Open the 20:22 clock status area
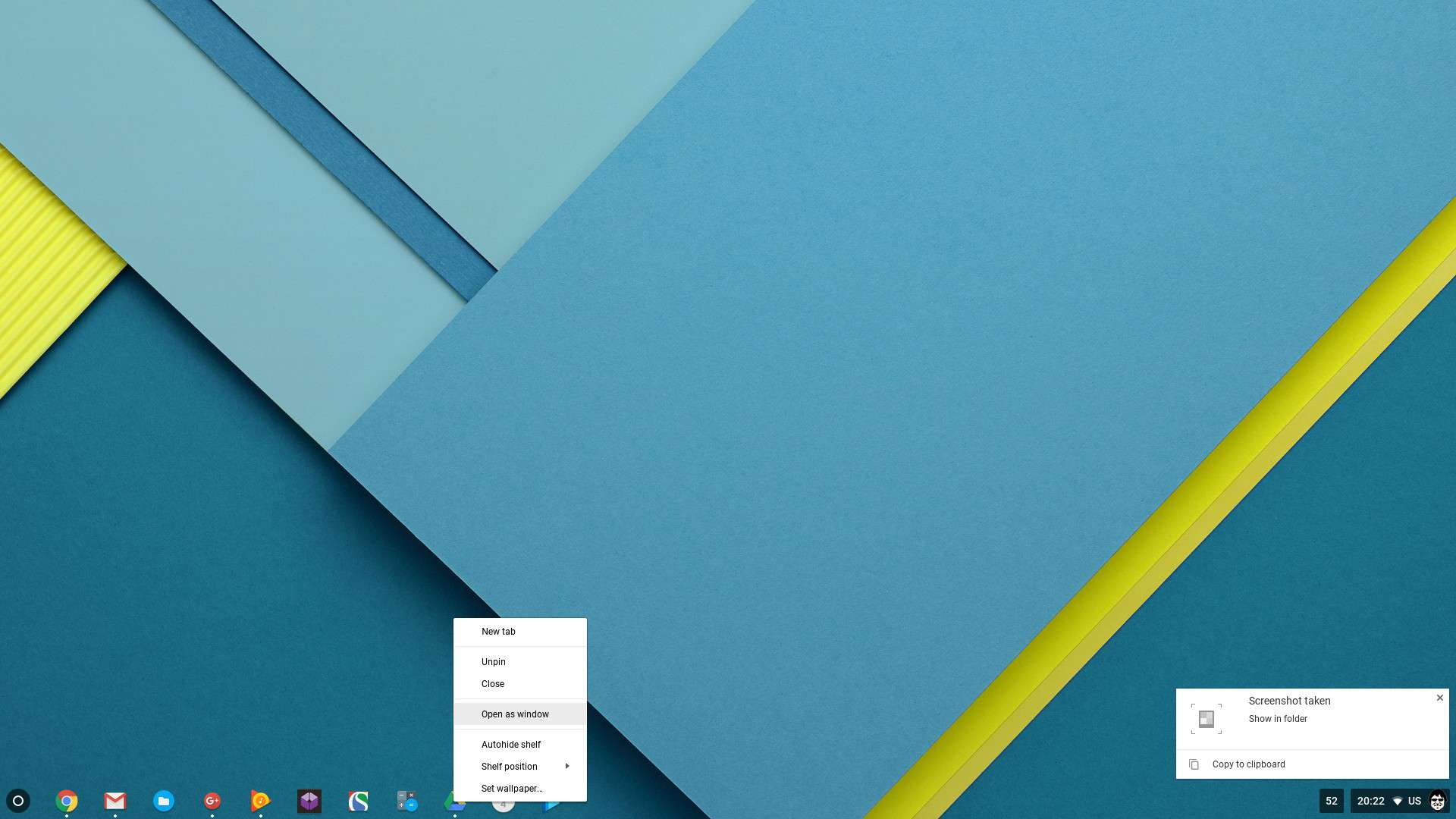Image resolution: width=1456 pixels, height=819 pixels. tap(1370, 801)
